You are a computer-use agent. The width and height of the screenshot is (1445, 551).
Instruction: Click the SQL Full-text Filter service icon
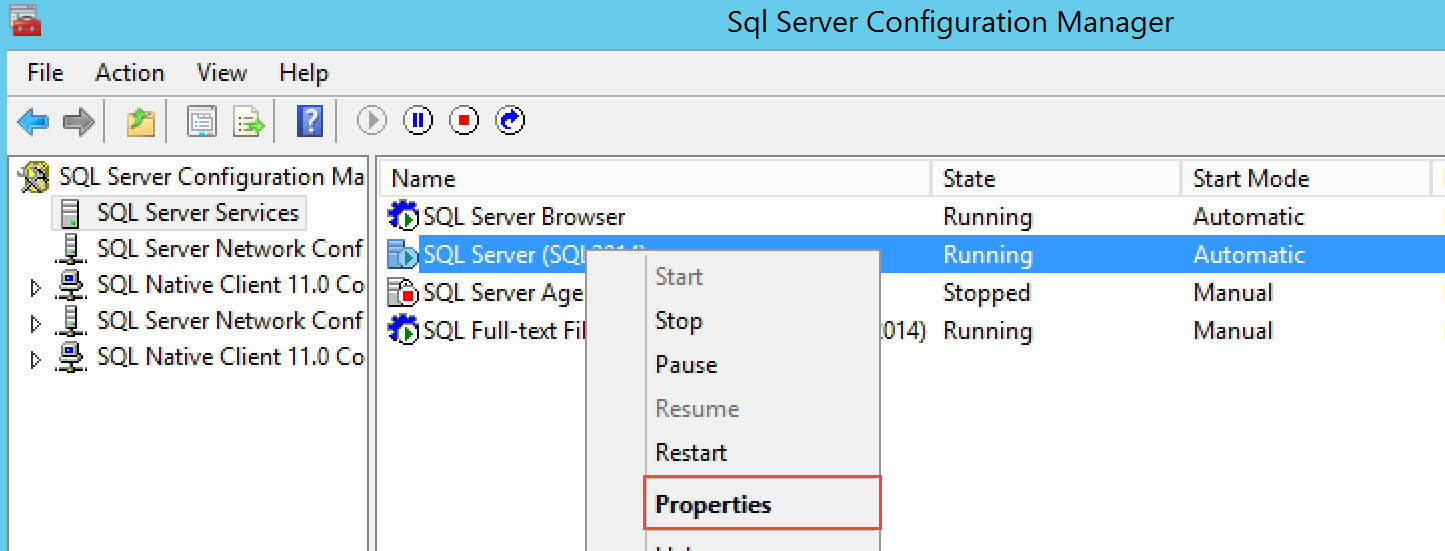pyautogui.click(x=403, y=330)
